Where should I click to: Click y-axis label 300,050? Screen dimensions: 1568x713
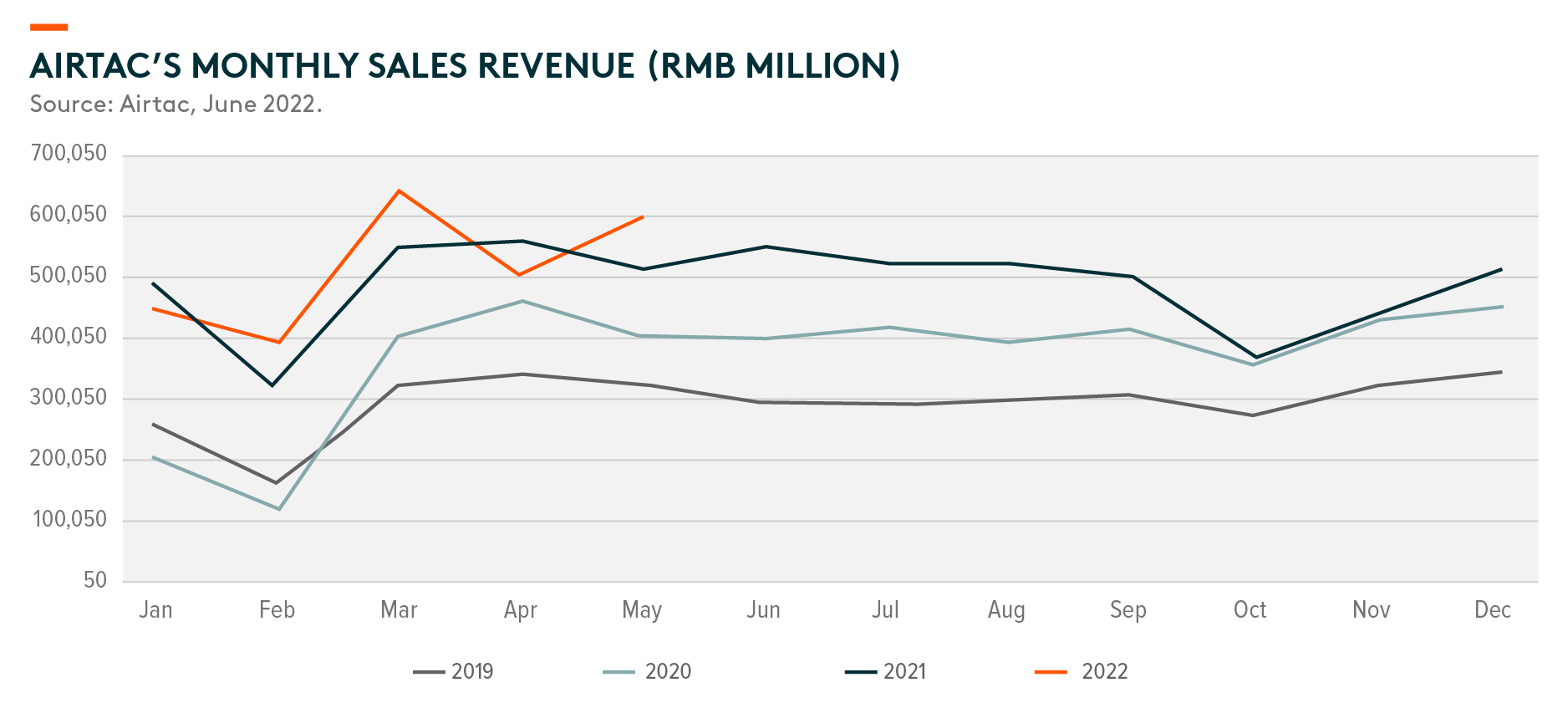click(x=69, y=397)
